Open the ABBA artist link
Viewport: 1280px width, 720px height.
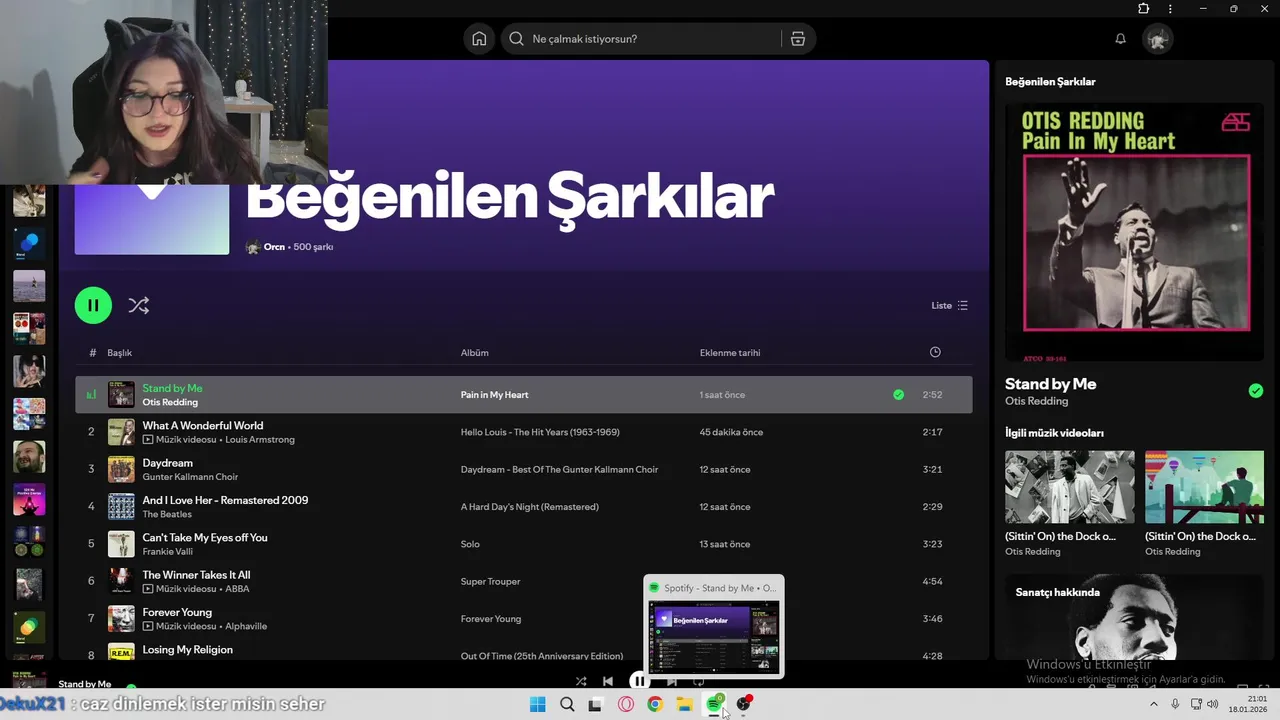(x=237, y=589)
